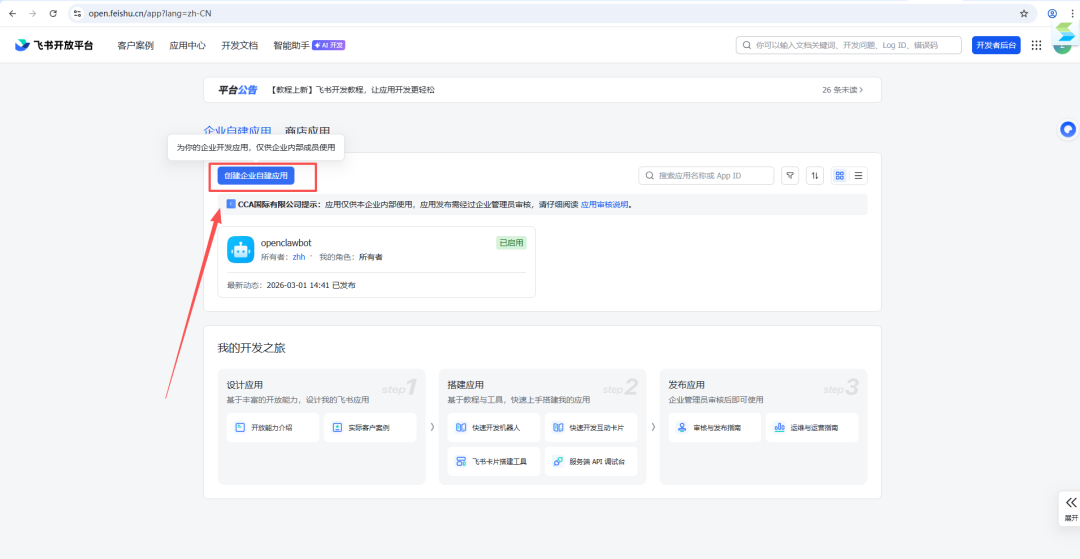Select the 商店应用 tab
1080x559 pixels.
307,130
